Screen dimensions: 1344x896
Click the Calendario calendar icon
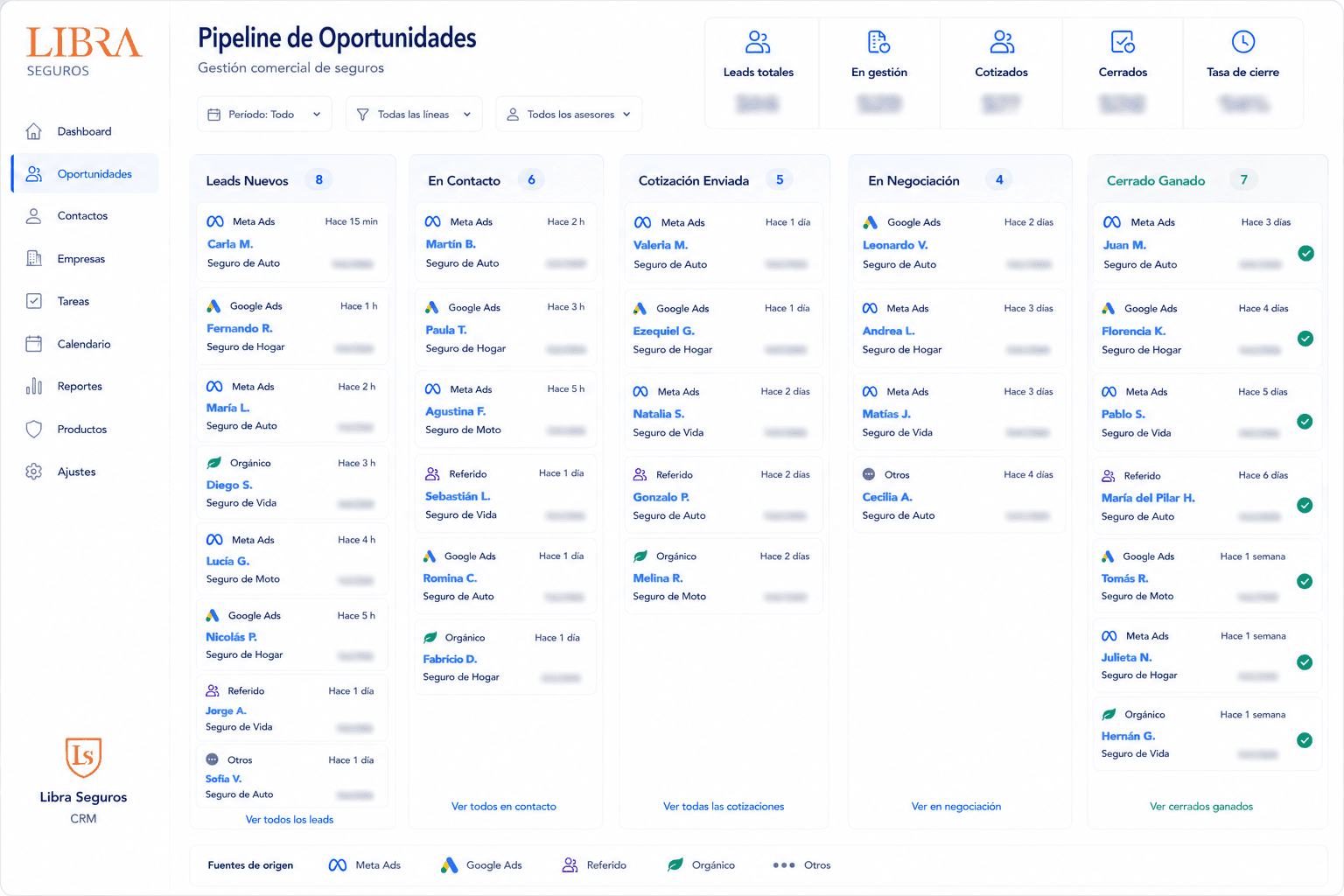click(x=33, y=344)
